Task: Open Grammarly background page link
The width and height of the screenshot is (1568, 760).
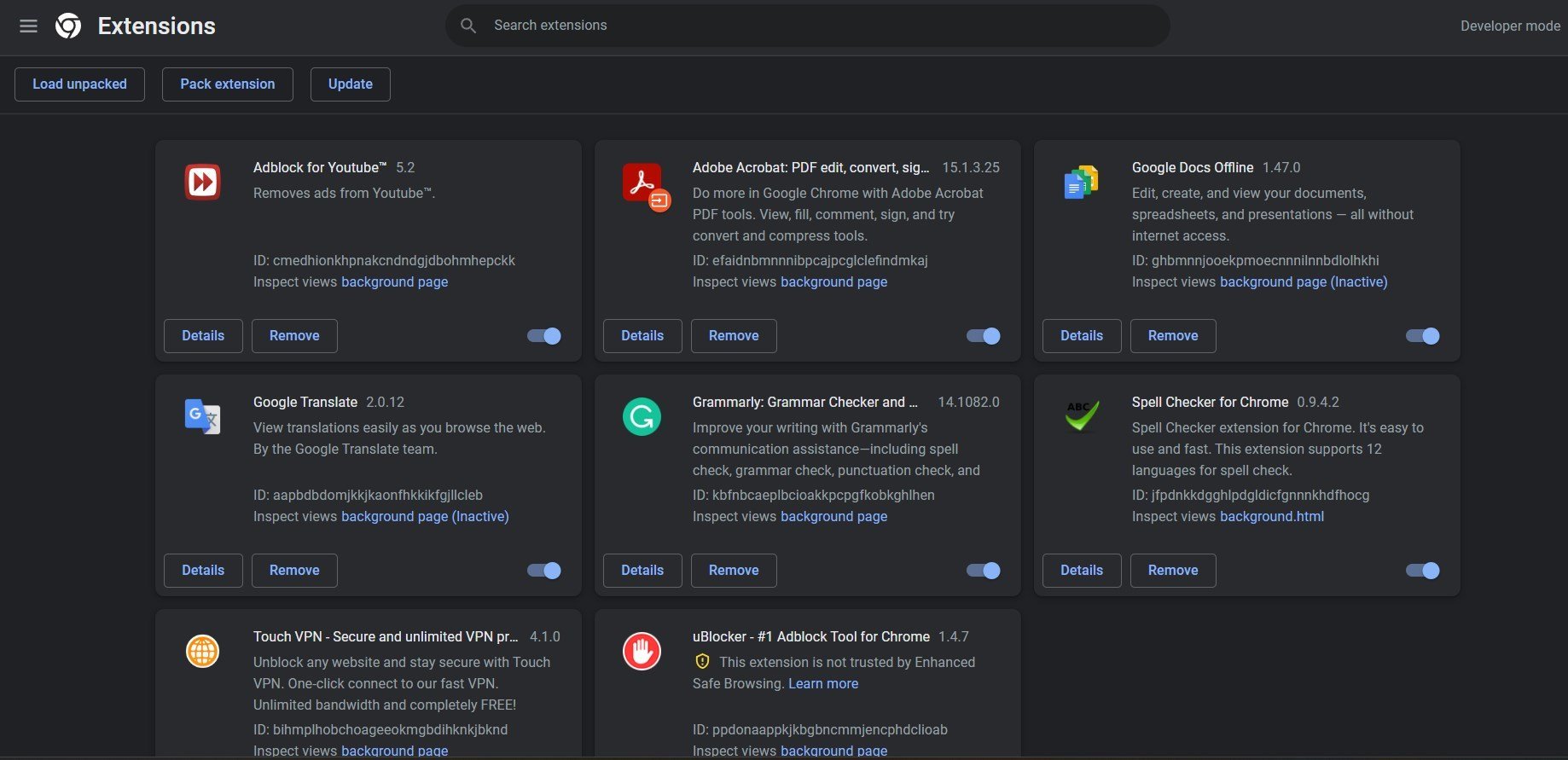Action: pyautogui.click(x=833, y=517)
